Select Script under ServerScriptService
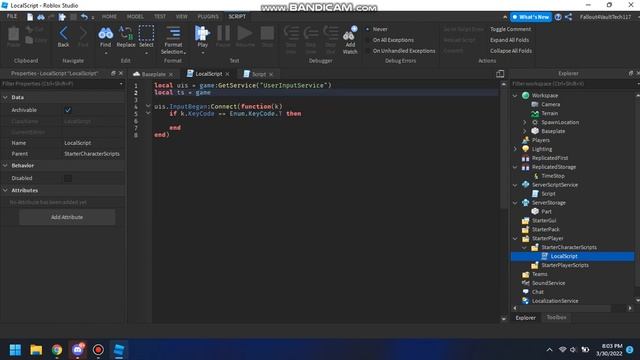The height and width of the screenshot is (360, 640). (x=548, y=194)
